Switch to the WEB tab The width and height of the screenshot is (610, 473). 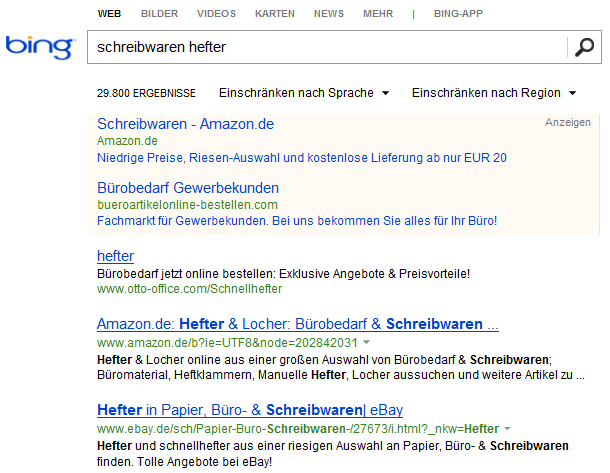(x=109, y=14)
